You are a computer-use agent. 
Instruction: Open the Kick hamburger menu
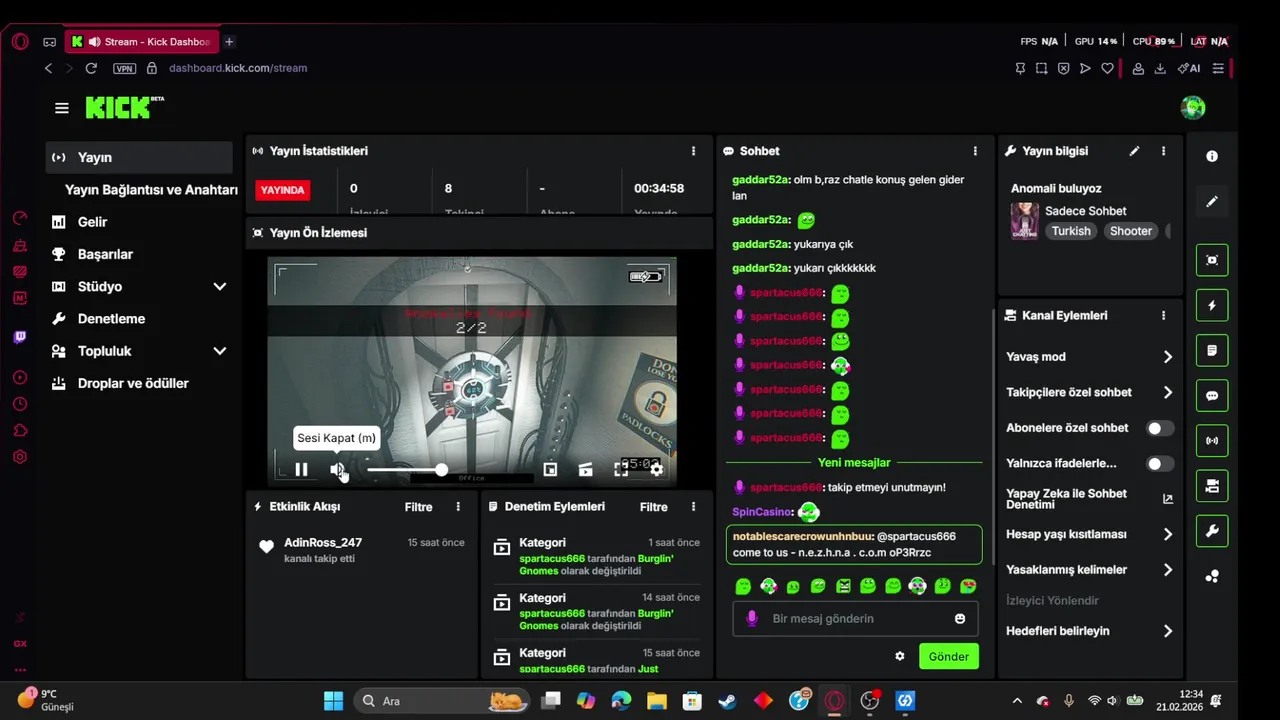[62, 108]
